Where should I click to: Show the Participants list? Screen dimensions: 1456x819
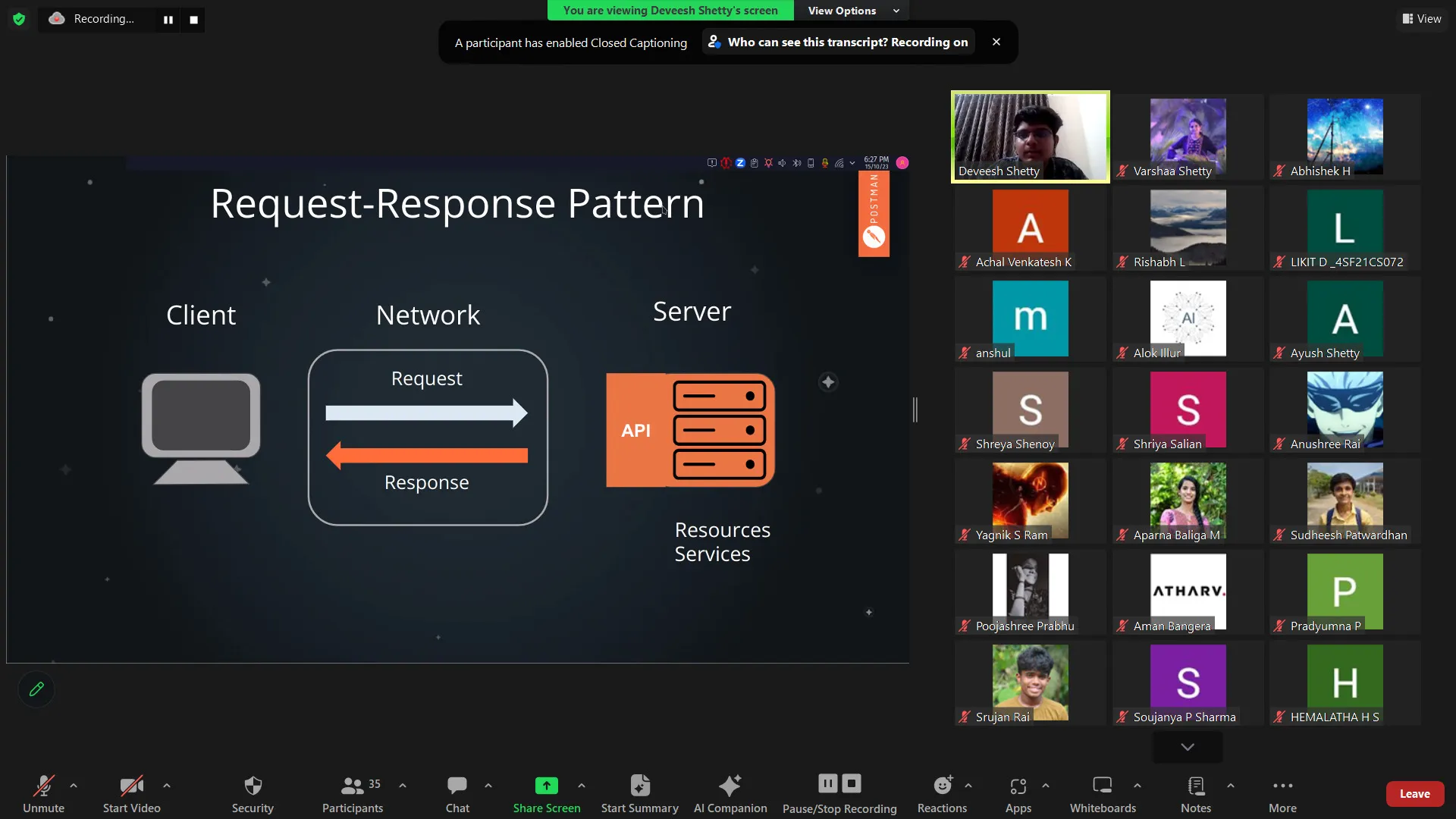(x=352, y=793)
